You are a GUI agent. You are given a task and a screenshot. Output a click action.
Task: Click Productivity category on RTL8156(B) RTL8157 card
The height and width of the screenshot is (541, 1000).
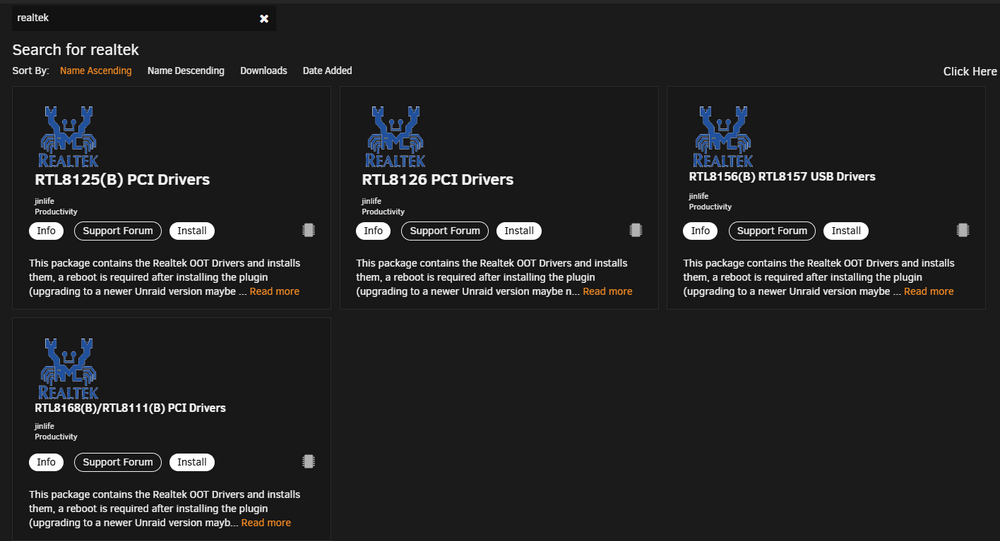(710, 207)
